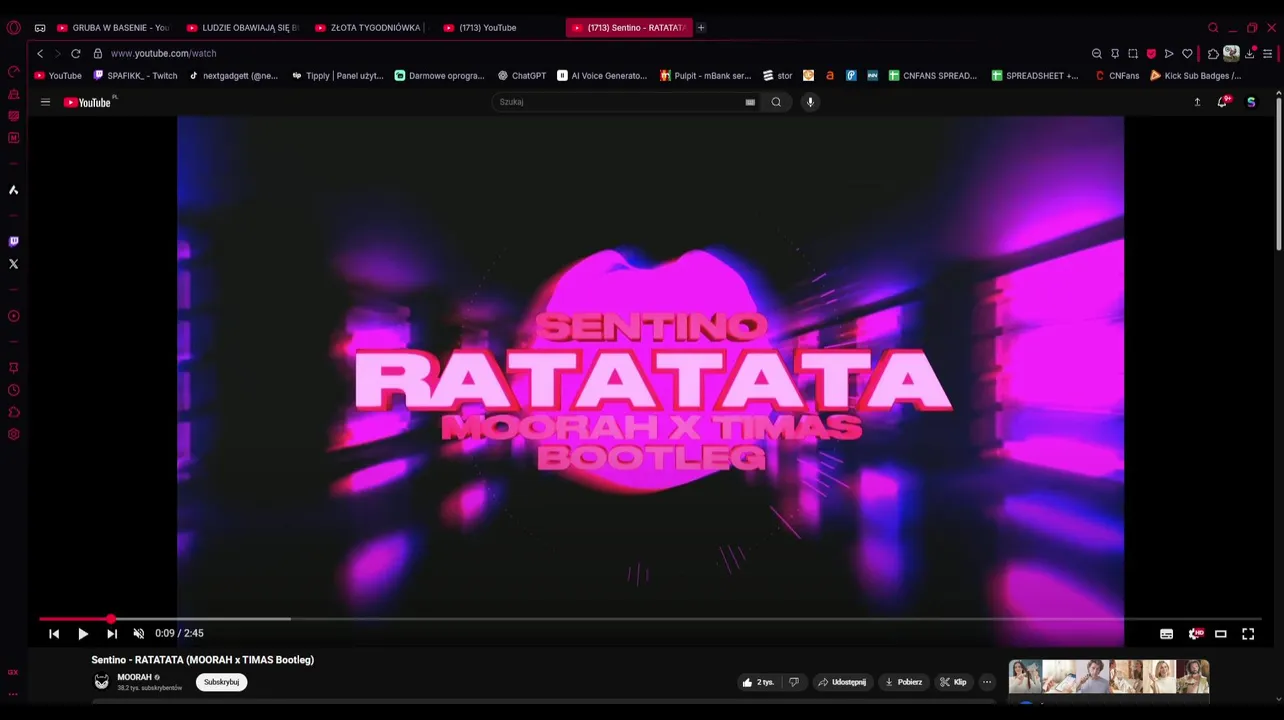Go back with browser back arrow
The height and width of the screenshot is (720, 1284).
pyautogui.click(x=40, y=53)
